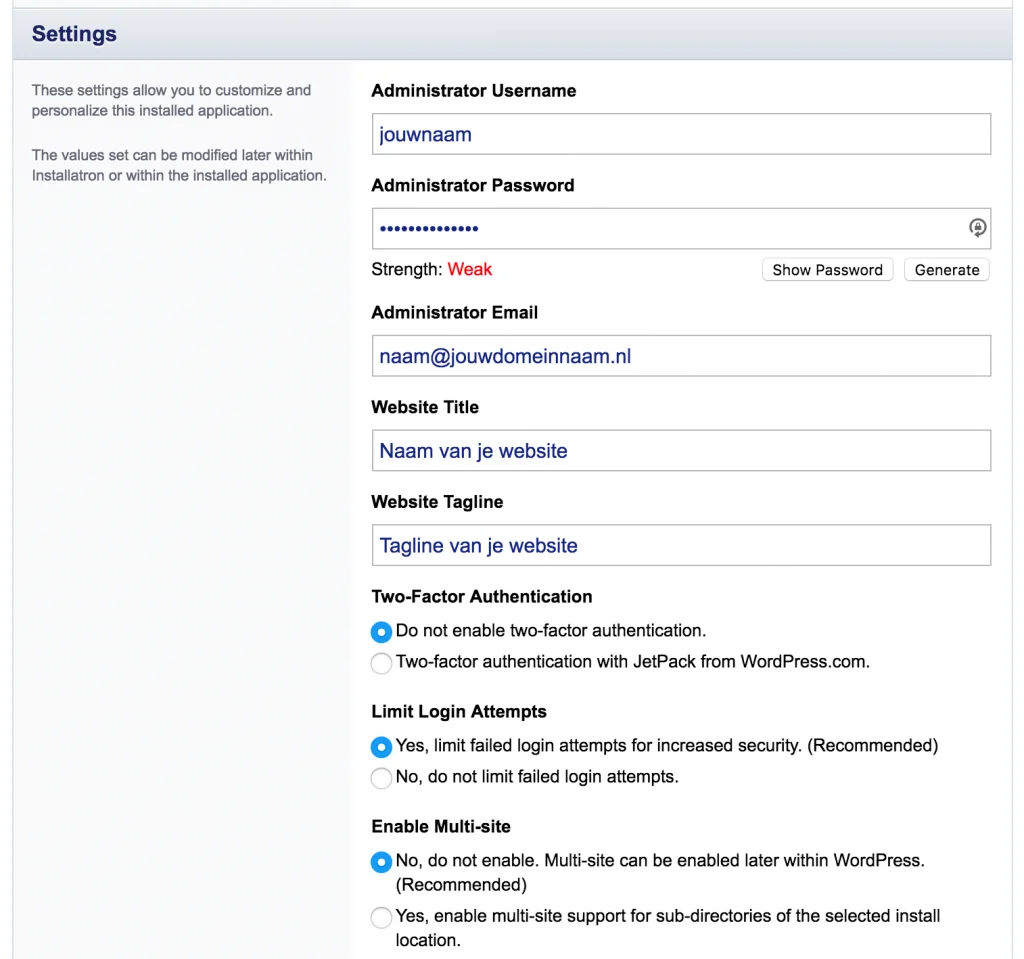Select "No, do not enable" multi-site option
Image resolution: width=1024 pixels, height=959 pixels.
pyautogui.click(x=381, y=862)
